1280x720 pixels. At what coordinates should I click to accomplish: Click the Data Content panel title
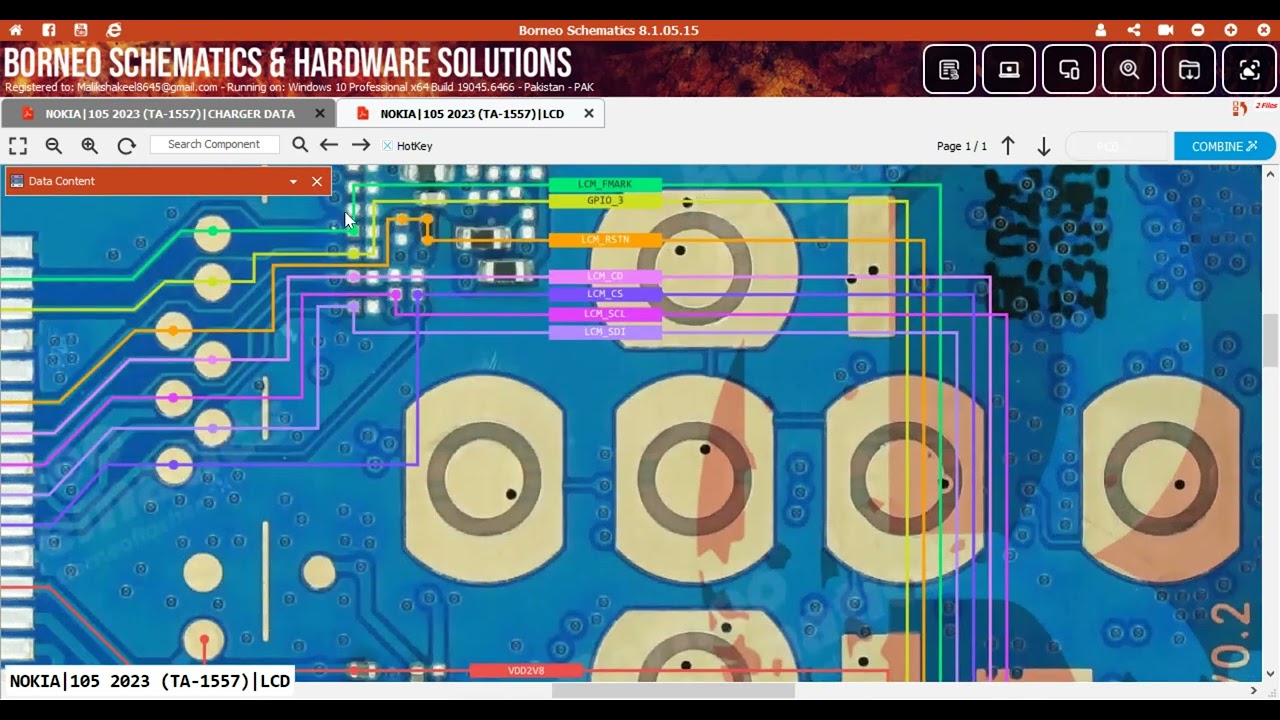[62, 181]
